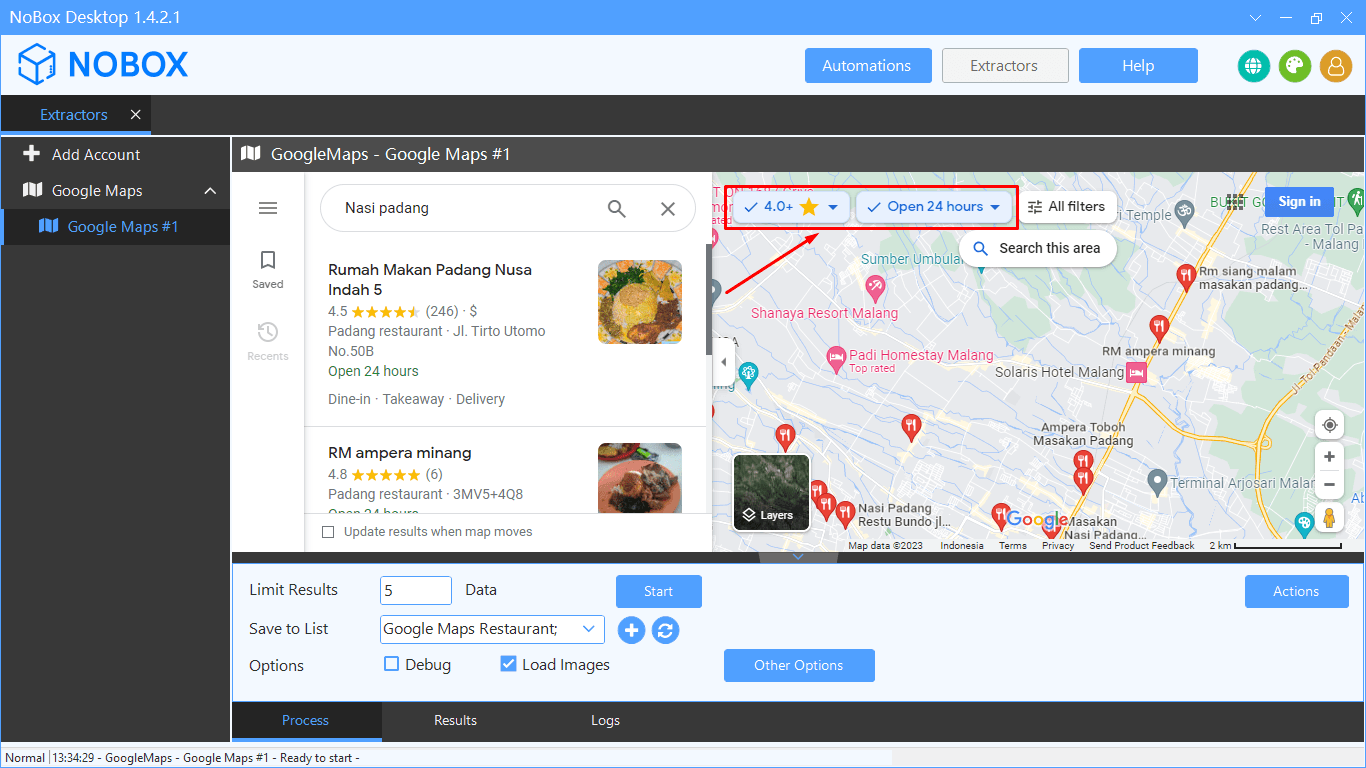This screenshot has width=1366, height=768.
Task: Uncheck the Load Images checkbox
Action: click(x=508, y=664)
